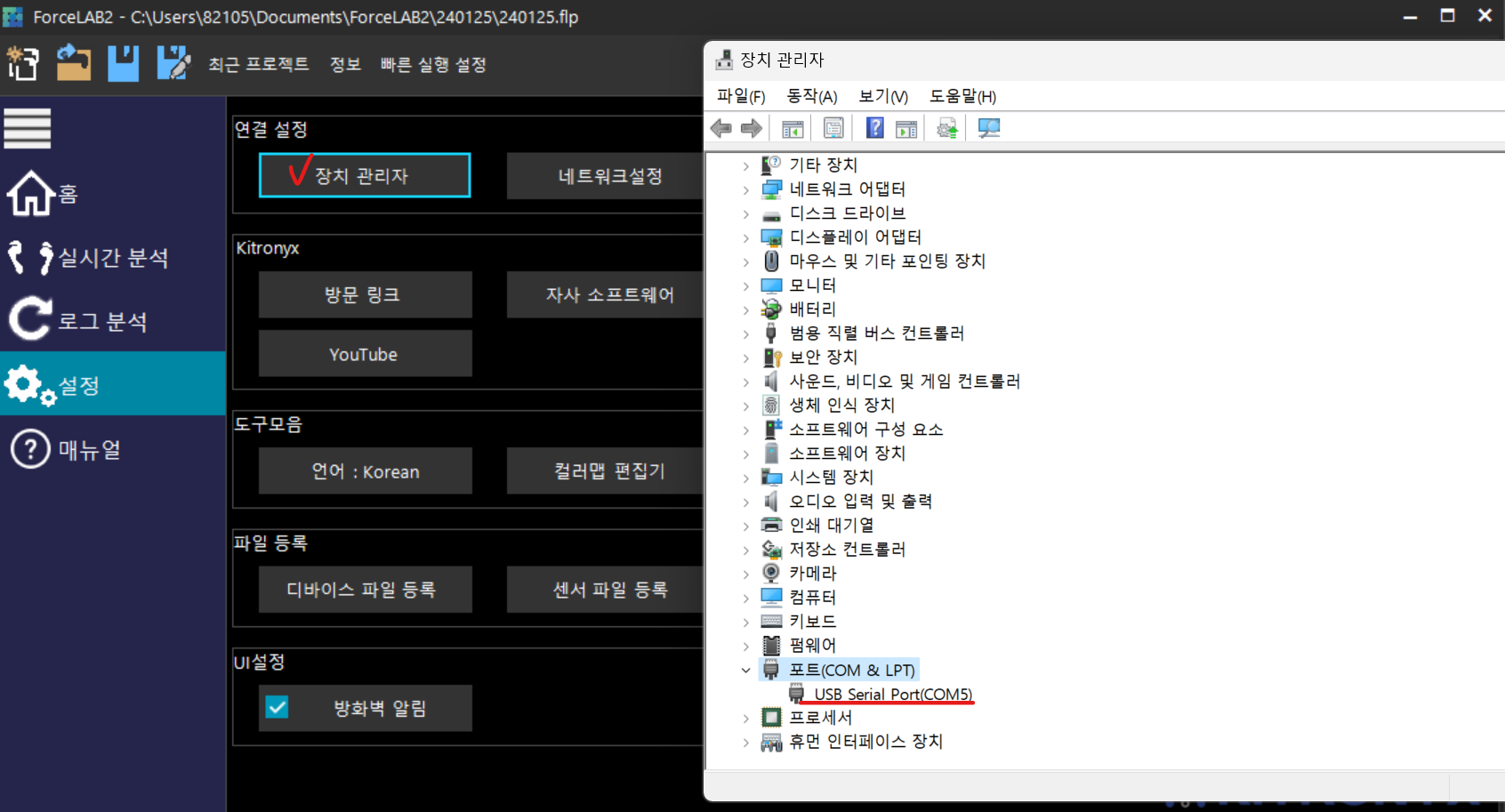Select the 펌웨어 tree label
Screen dimensions: 1505x812
tap(813, 645)
